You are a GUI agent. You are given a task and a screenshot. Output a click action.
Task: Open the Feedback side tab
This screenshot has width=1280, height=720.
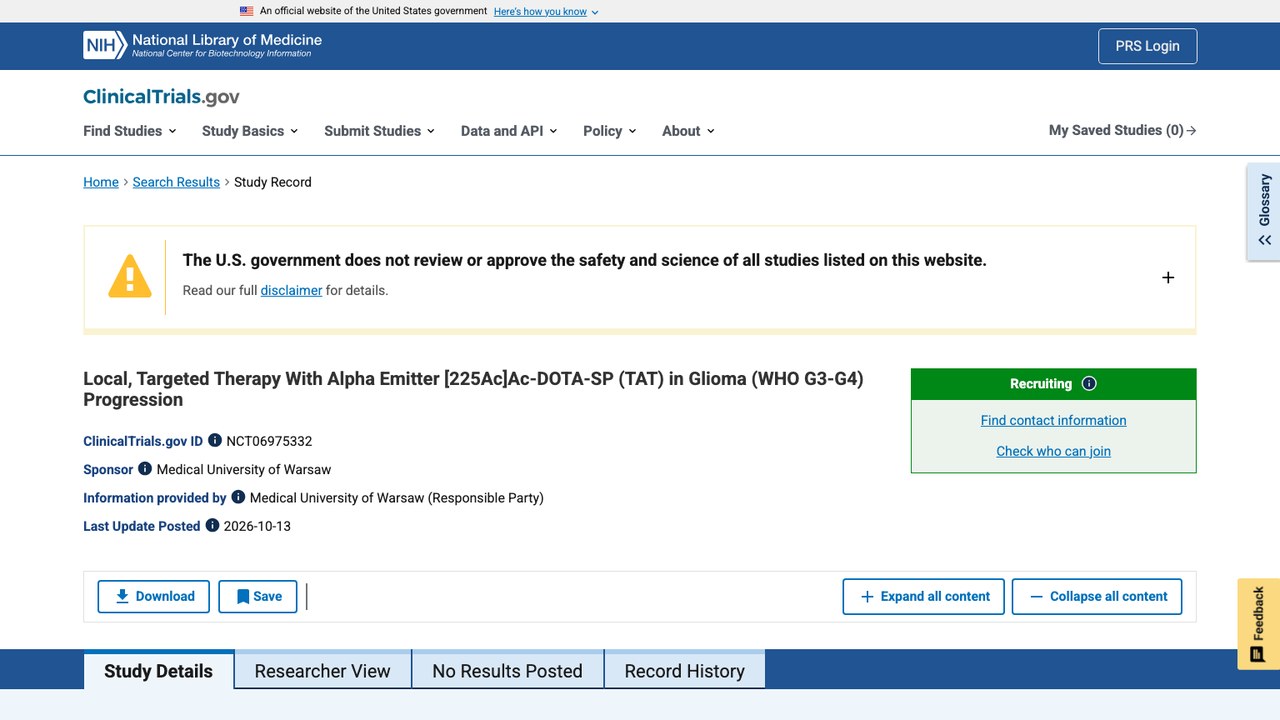[x=1258, y=624]
